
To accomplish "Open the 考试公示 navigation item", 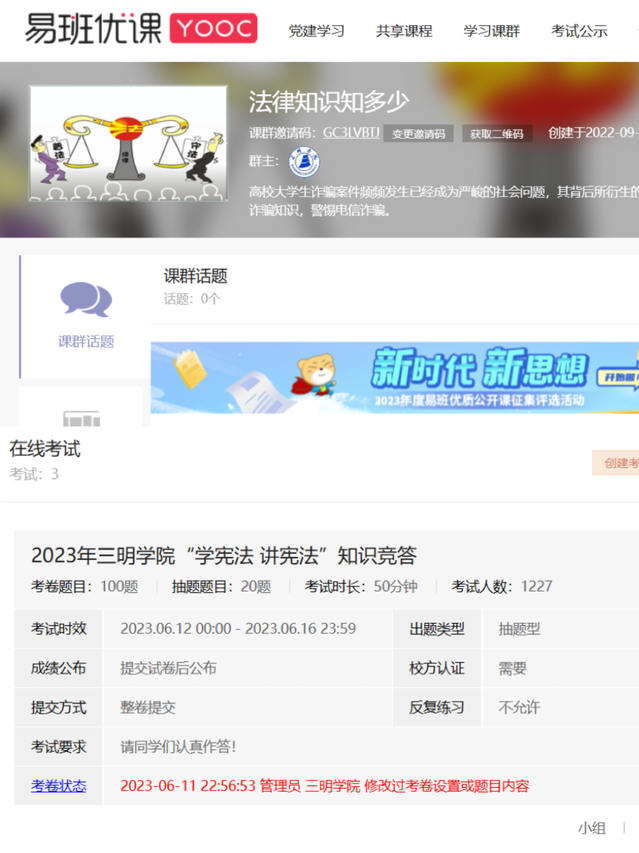I will click(579, 31).
